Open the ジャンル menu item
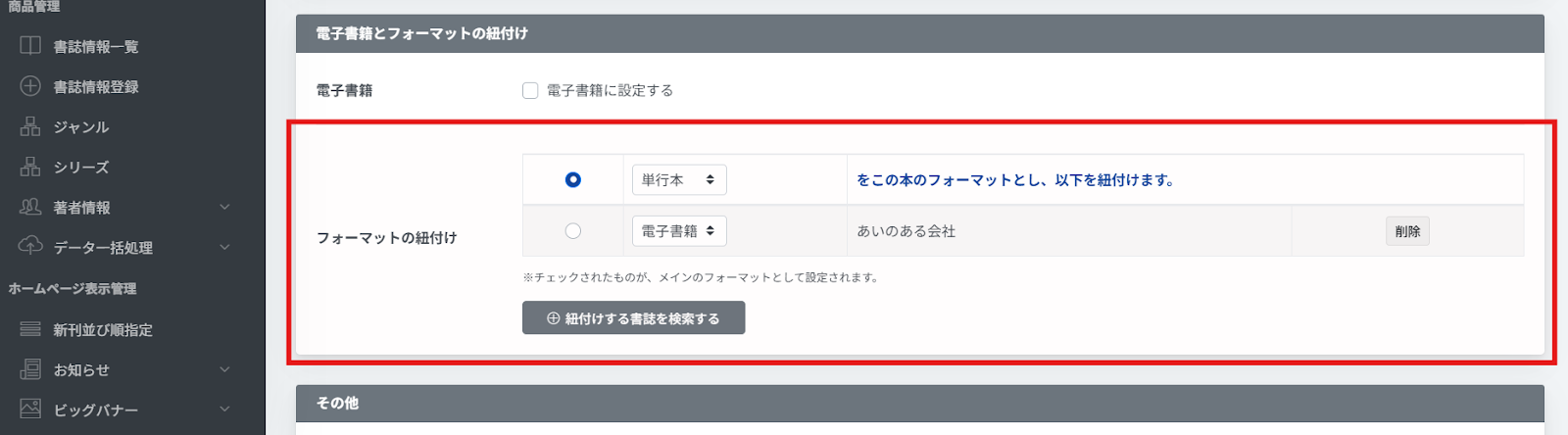This screenshot has height=435, width=1568. pos(81,127)
